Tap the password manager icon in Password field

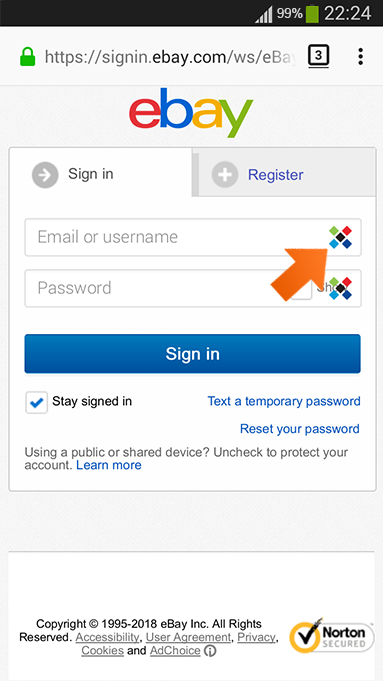point(340,288)
